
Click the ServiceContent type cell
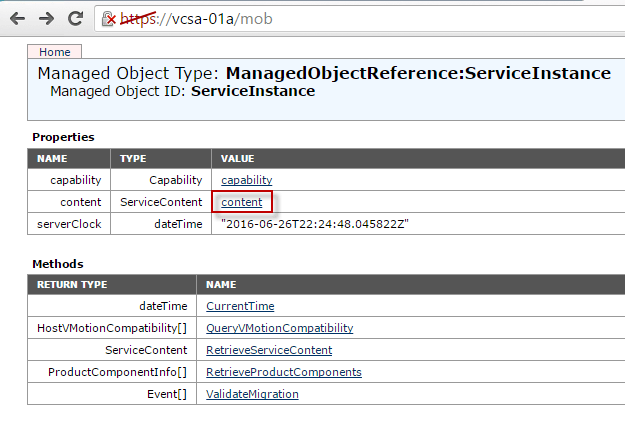coord(160,202)
